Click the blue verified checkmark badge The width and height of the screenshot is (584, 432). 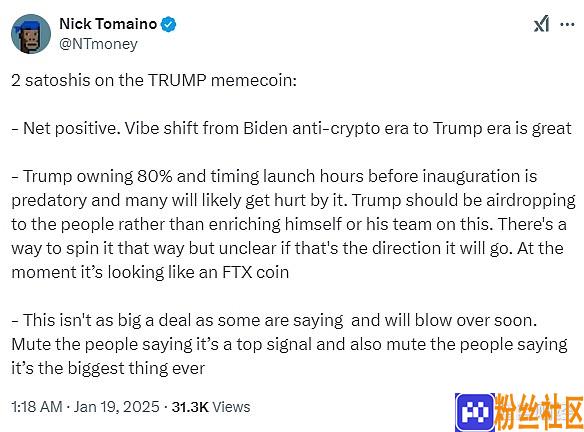click(168, 25)
